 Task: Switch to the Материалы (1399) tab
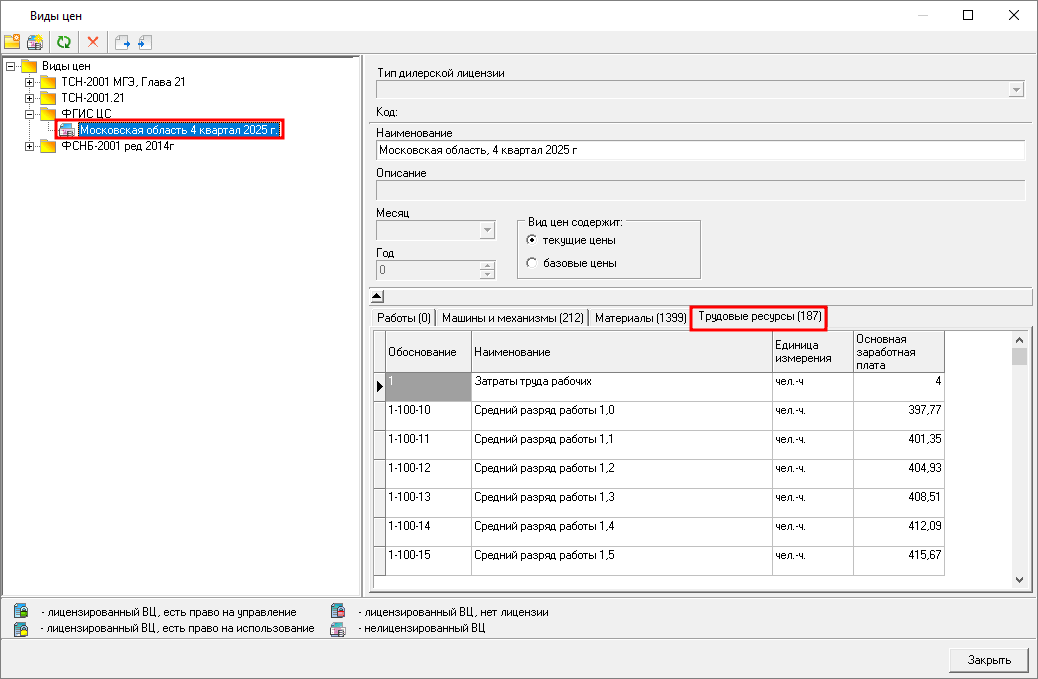(x=640, y=318)
